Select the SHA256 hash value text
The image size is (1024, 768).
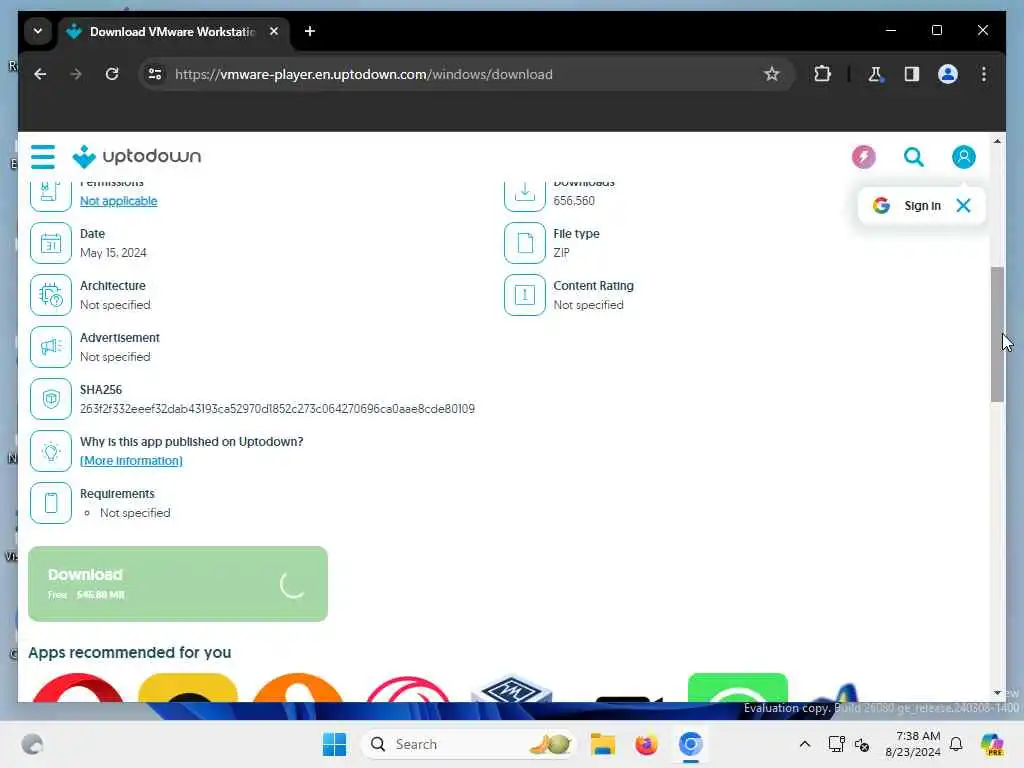click(277, 409)
